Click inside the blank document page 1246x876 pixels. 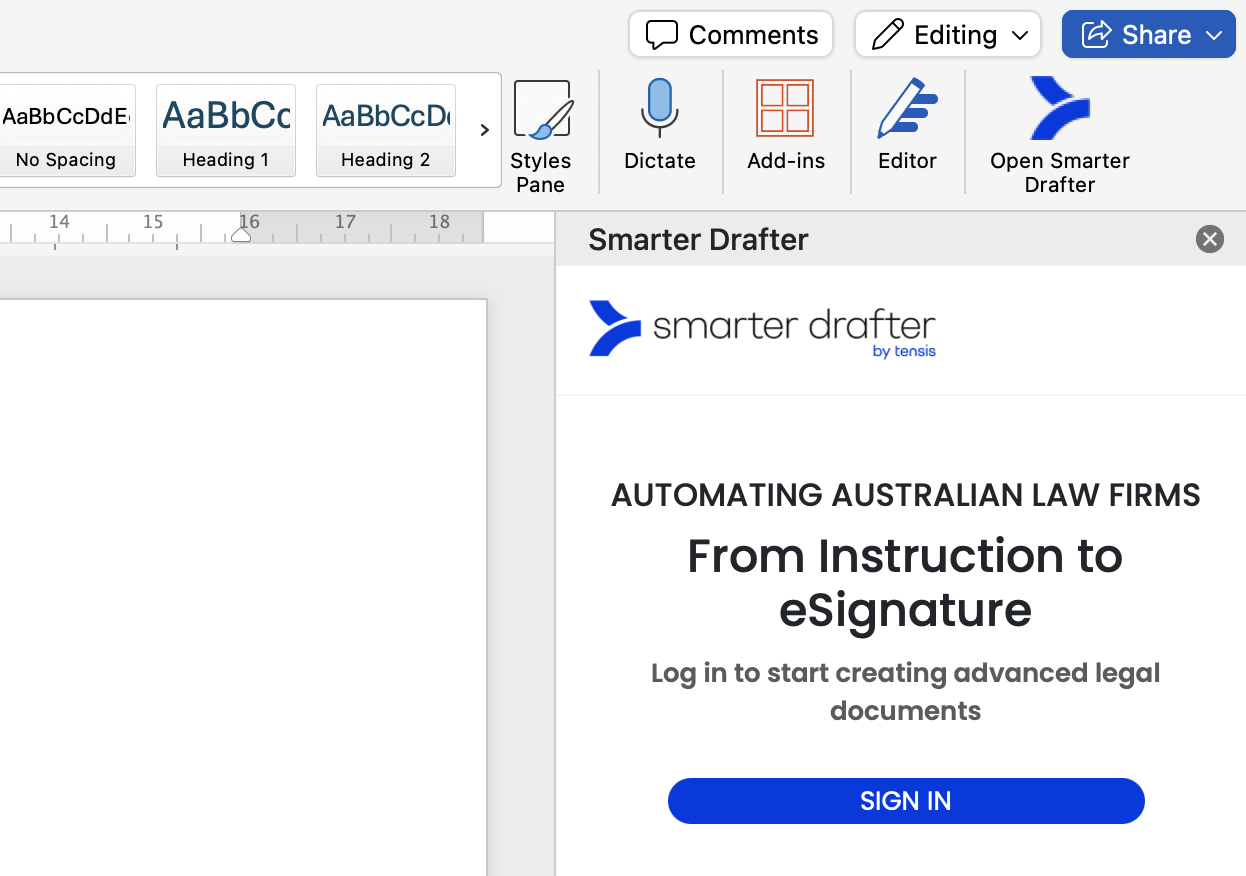point(243,588)
